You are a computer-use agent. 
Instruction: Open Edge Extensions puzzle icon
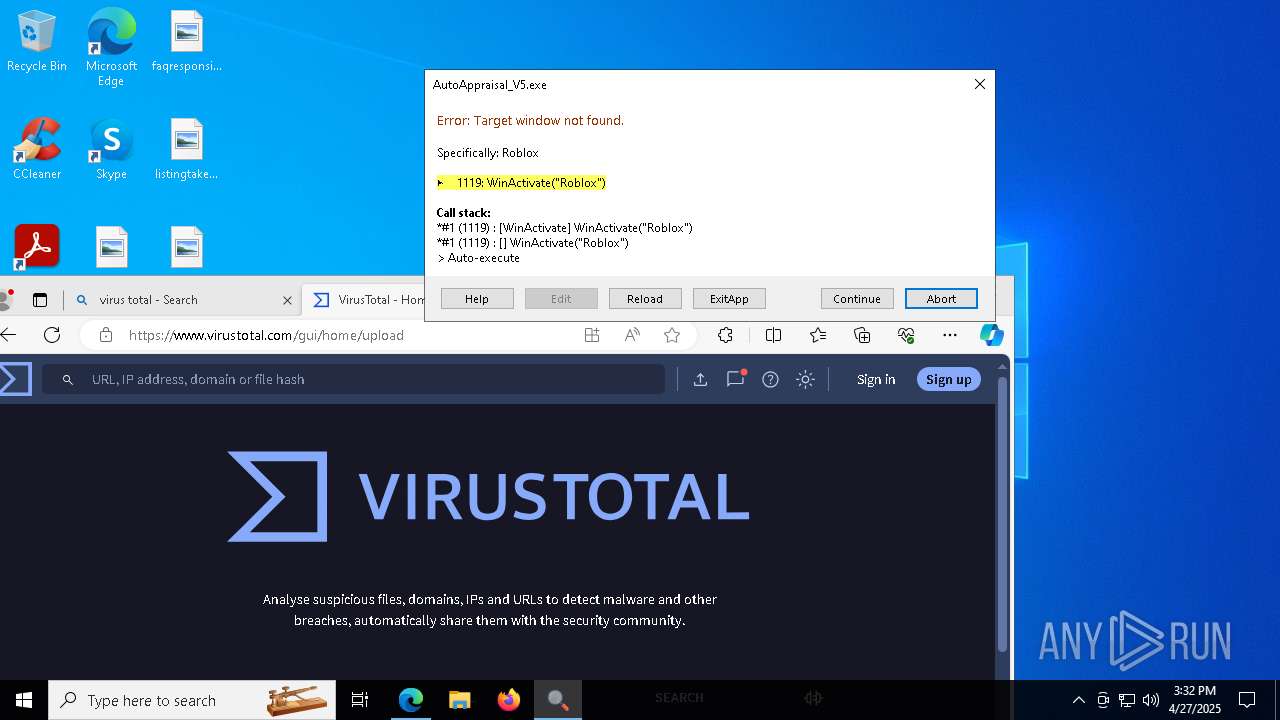(726, 335)
